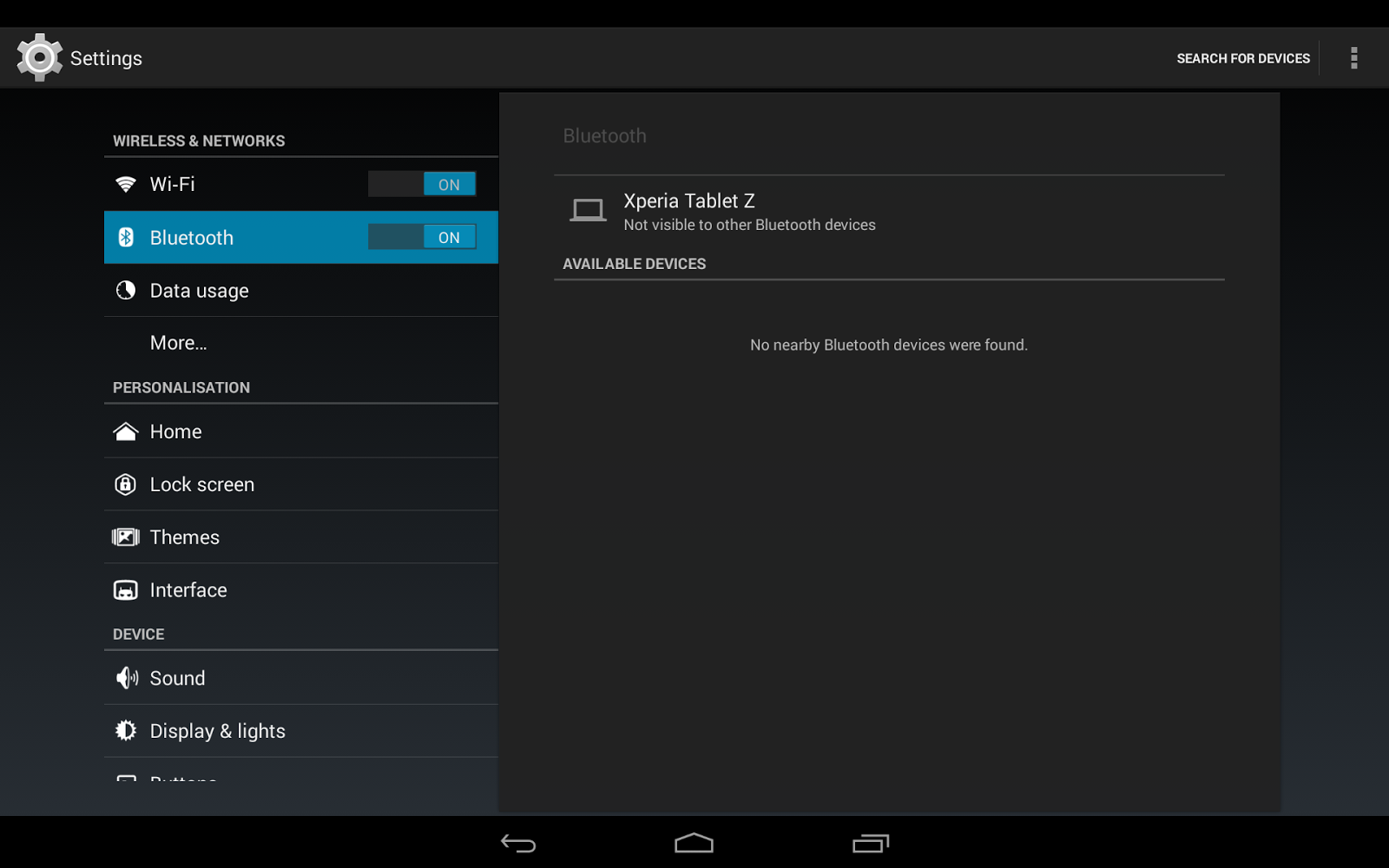The width and height of the screenshot is (1389, 868).
Task: Click the Settings gear icon
Action: point(40,57)
